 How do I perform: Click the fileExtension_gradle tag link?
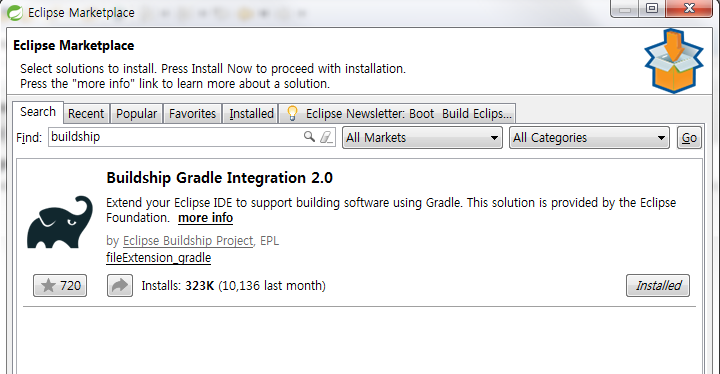point(158,257)
